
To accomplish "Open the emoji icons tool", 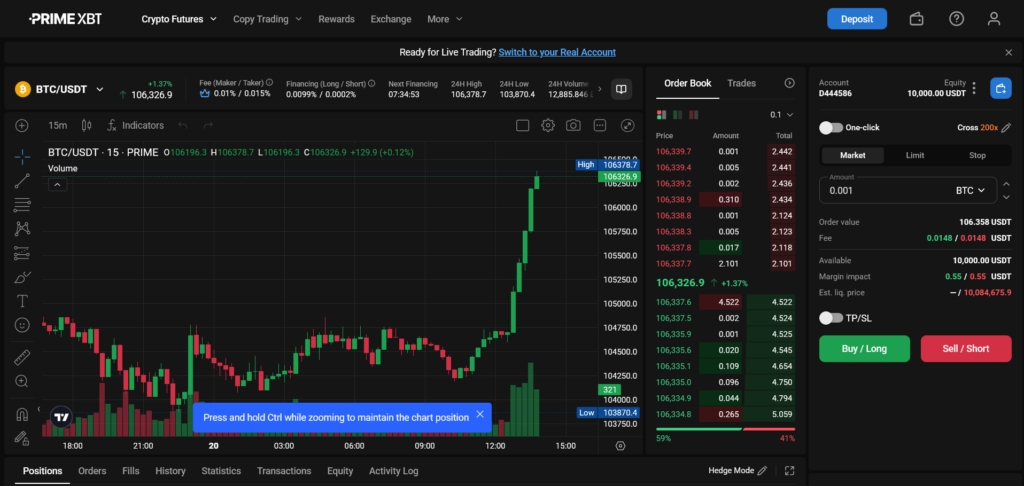I will click(22, 325).
